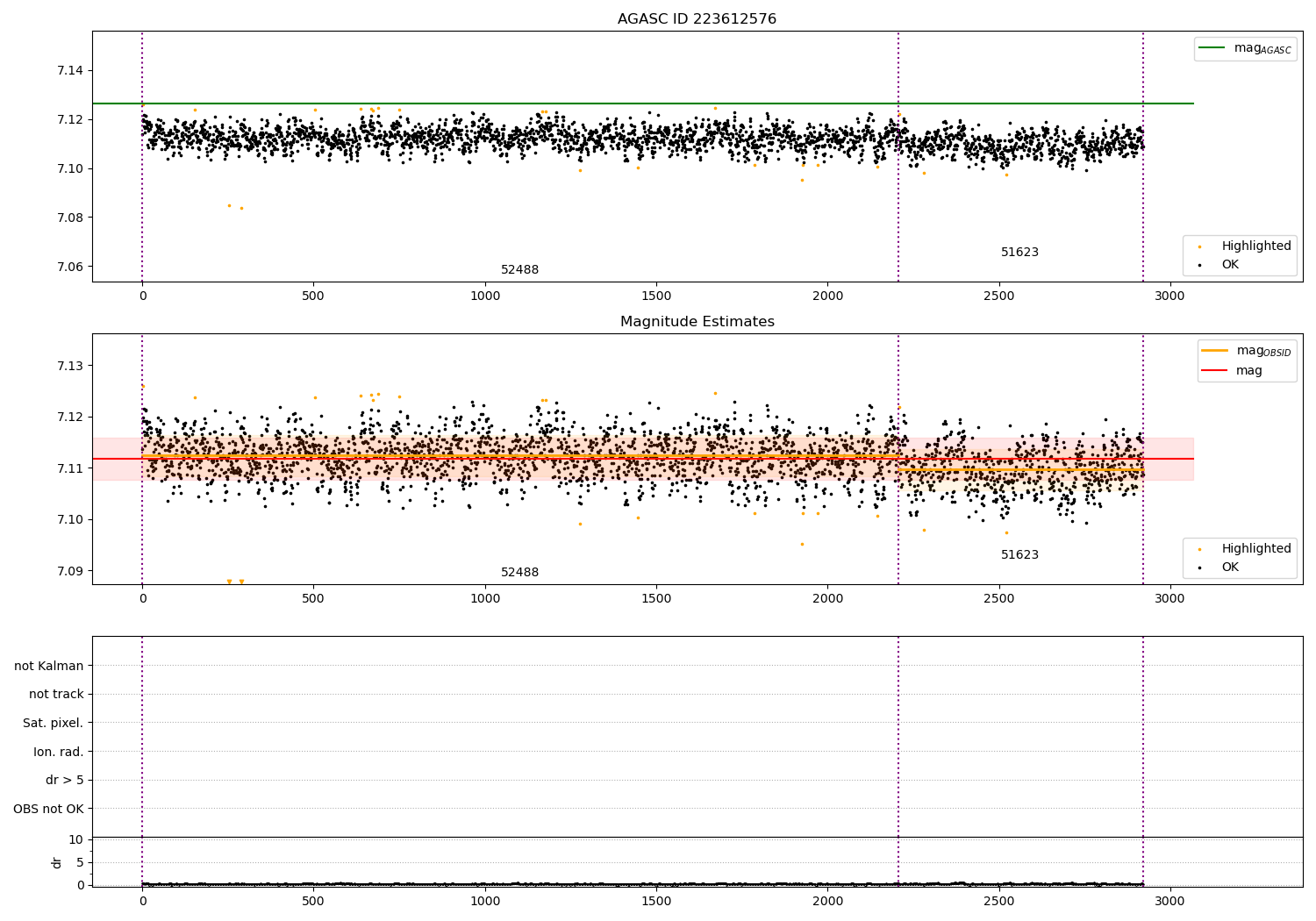Click the 10 tick label on the dr axis
Image resolution: width=1316 pixels, height=921 pixels.
click(76, 839)
